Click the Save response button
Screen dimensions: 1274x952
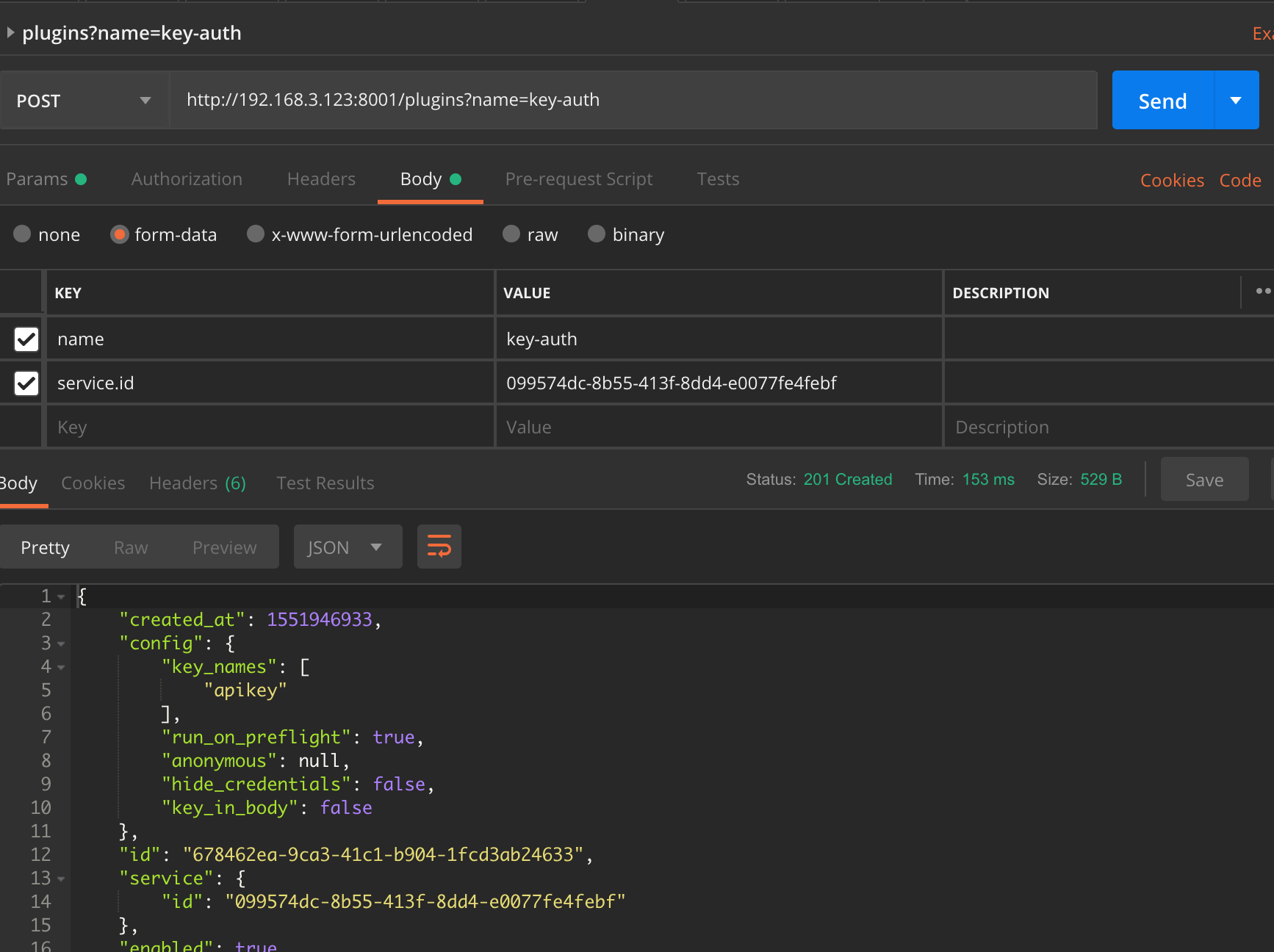pyautogui.click(x=1205, y=480)
